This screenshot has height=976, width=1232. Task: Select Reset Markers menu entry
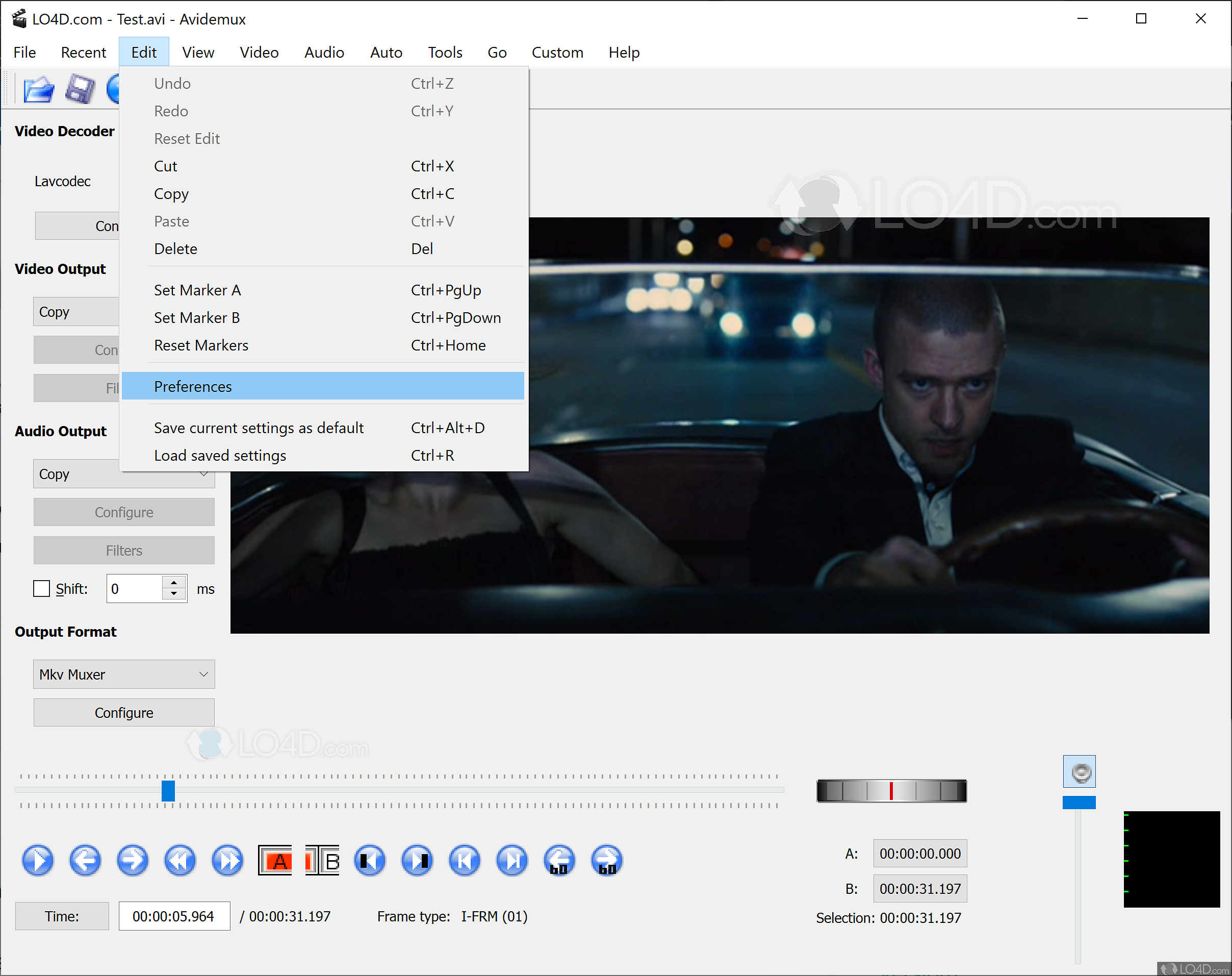coord(201,345)
